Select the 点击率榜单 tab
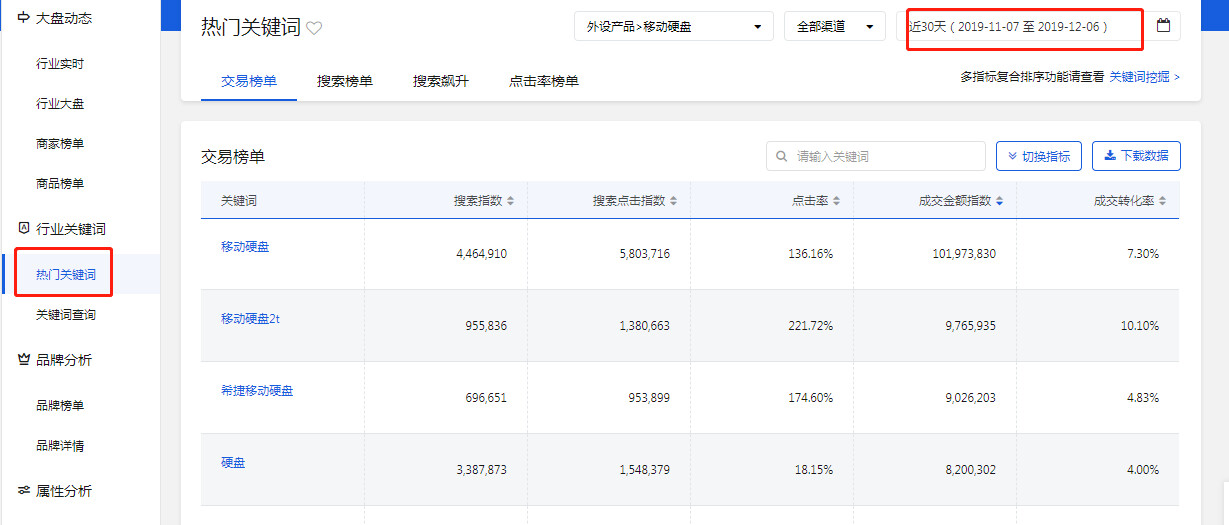Image resolution: width=1229 pixels, height=525 pixels. click(543, 81)
